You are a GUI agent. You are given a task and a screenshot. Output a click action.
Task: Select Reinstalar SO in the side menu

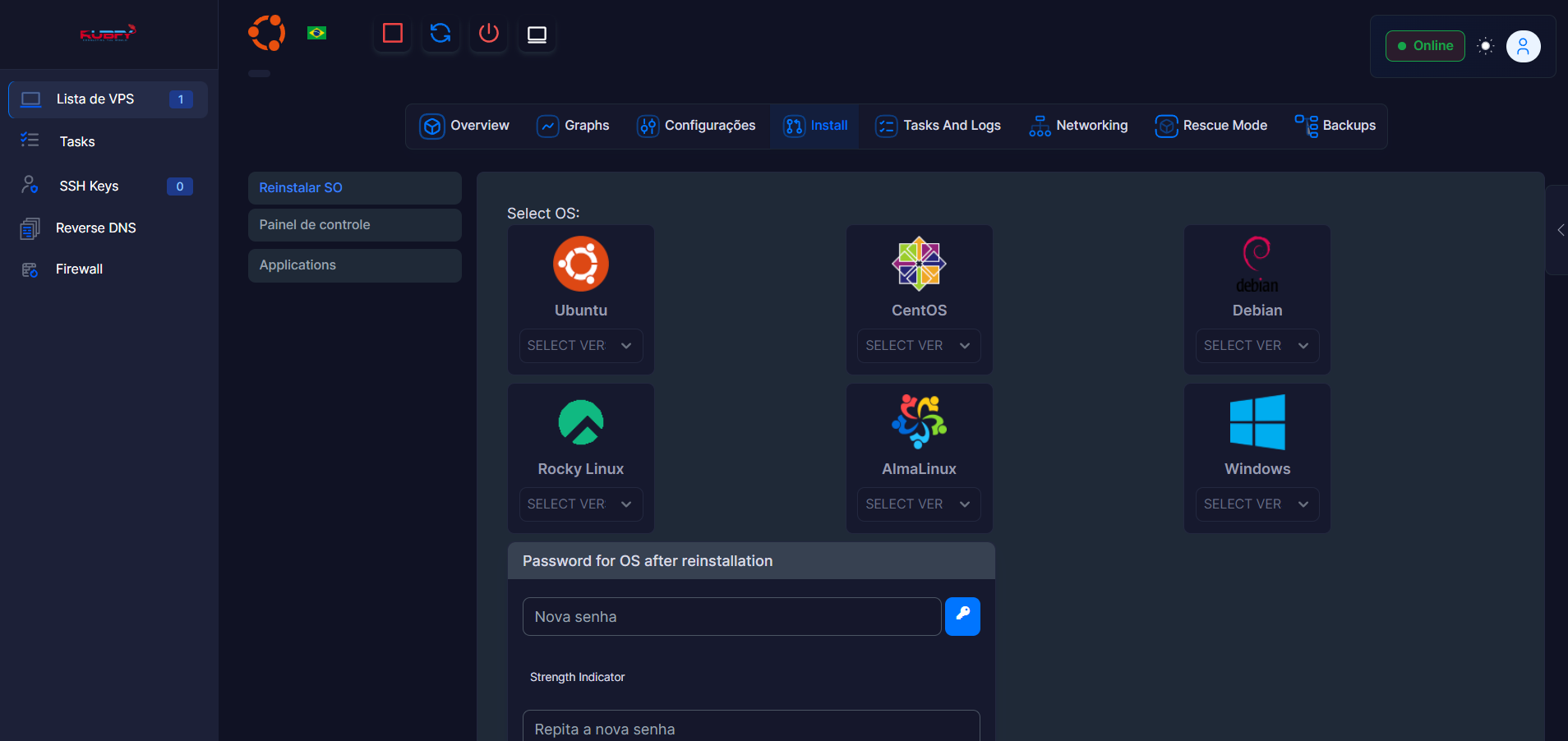point(355,188)
